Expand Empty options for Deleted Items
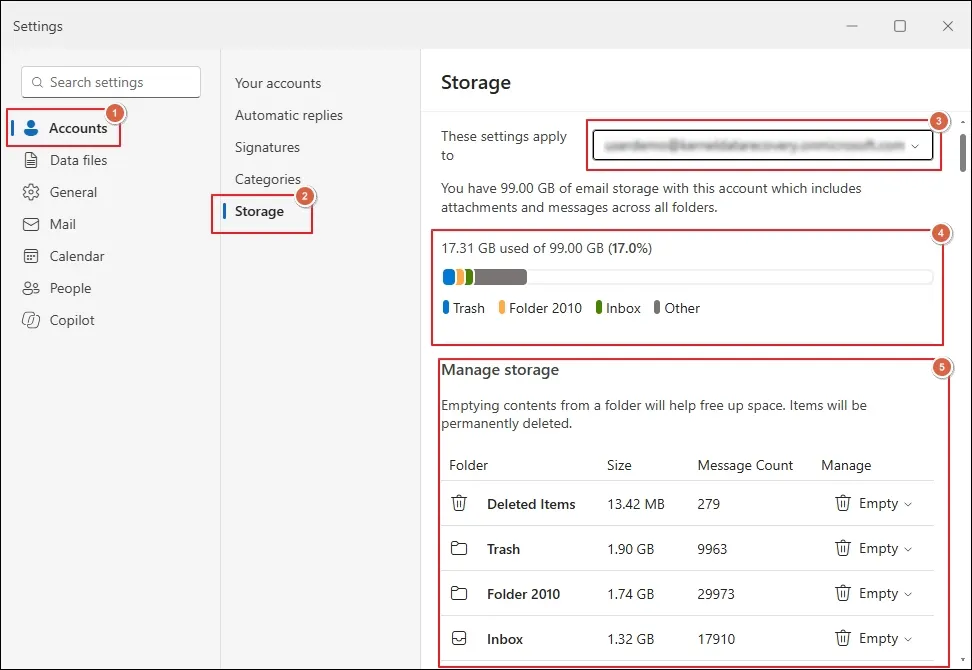Viewport: 972px width, 670px height. 908,505
